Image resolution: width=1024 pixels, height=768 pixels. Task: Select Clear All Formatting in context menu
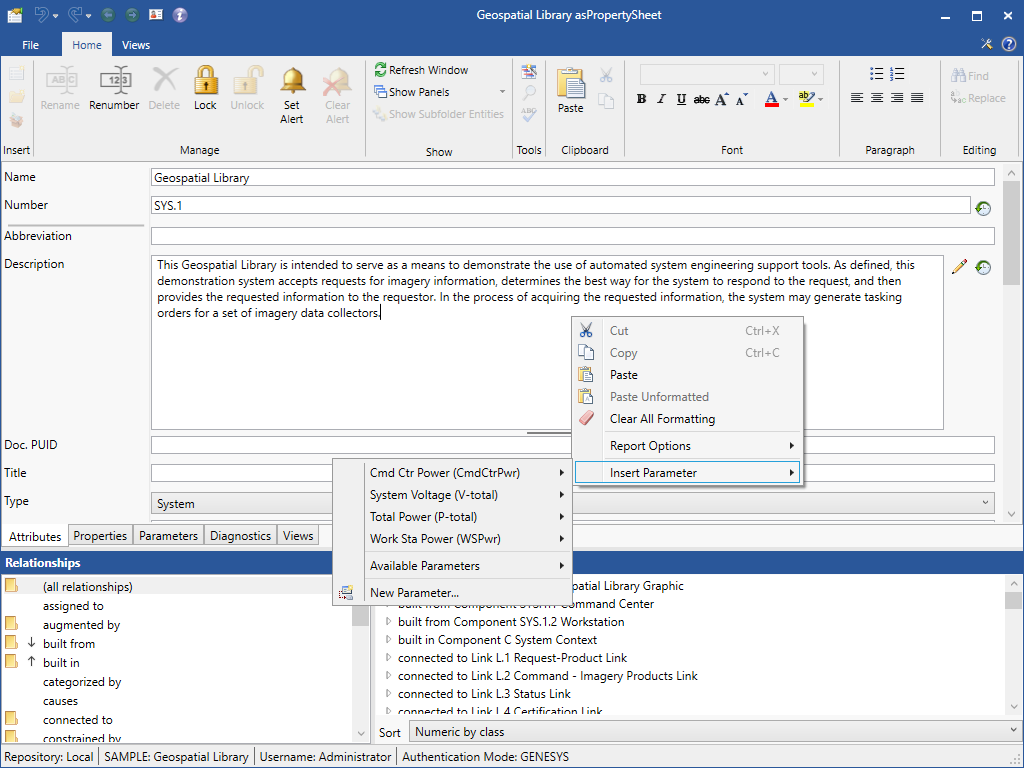point(662,419)
